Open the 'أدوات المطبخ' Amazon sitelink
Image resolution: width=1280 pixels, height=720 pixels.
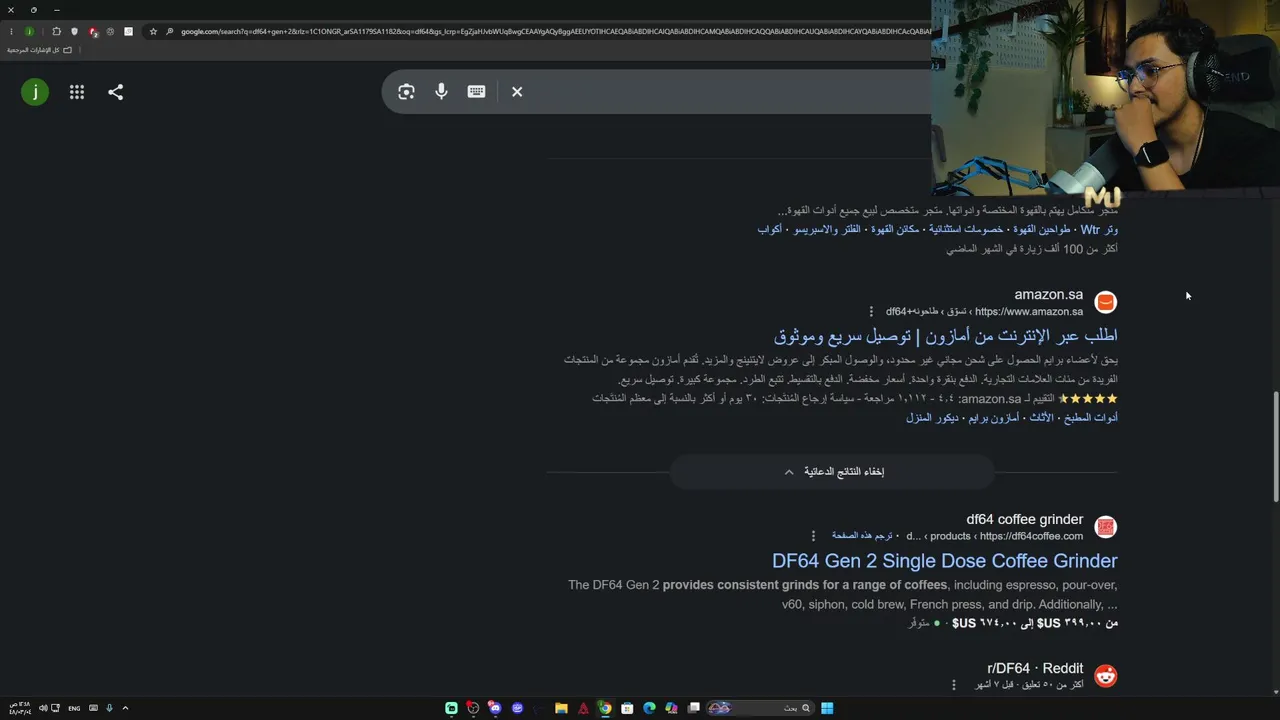[x=1093, y=418]
